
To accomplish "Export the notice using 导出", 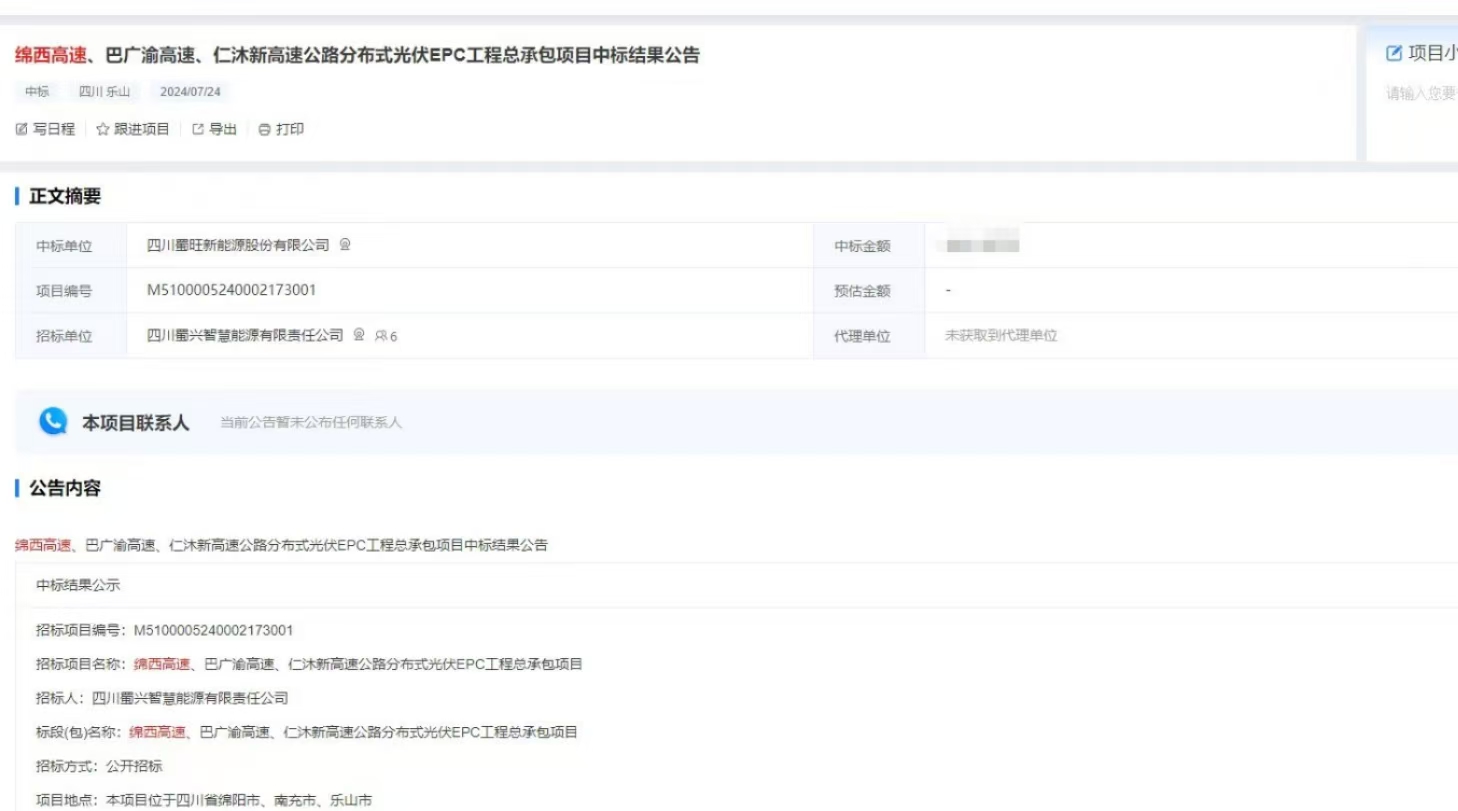I will pos(214,129).
